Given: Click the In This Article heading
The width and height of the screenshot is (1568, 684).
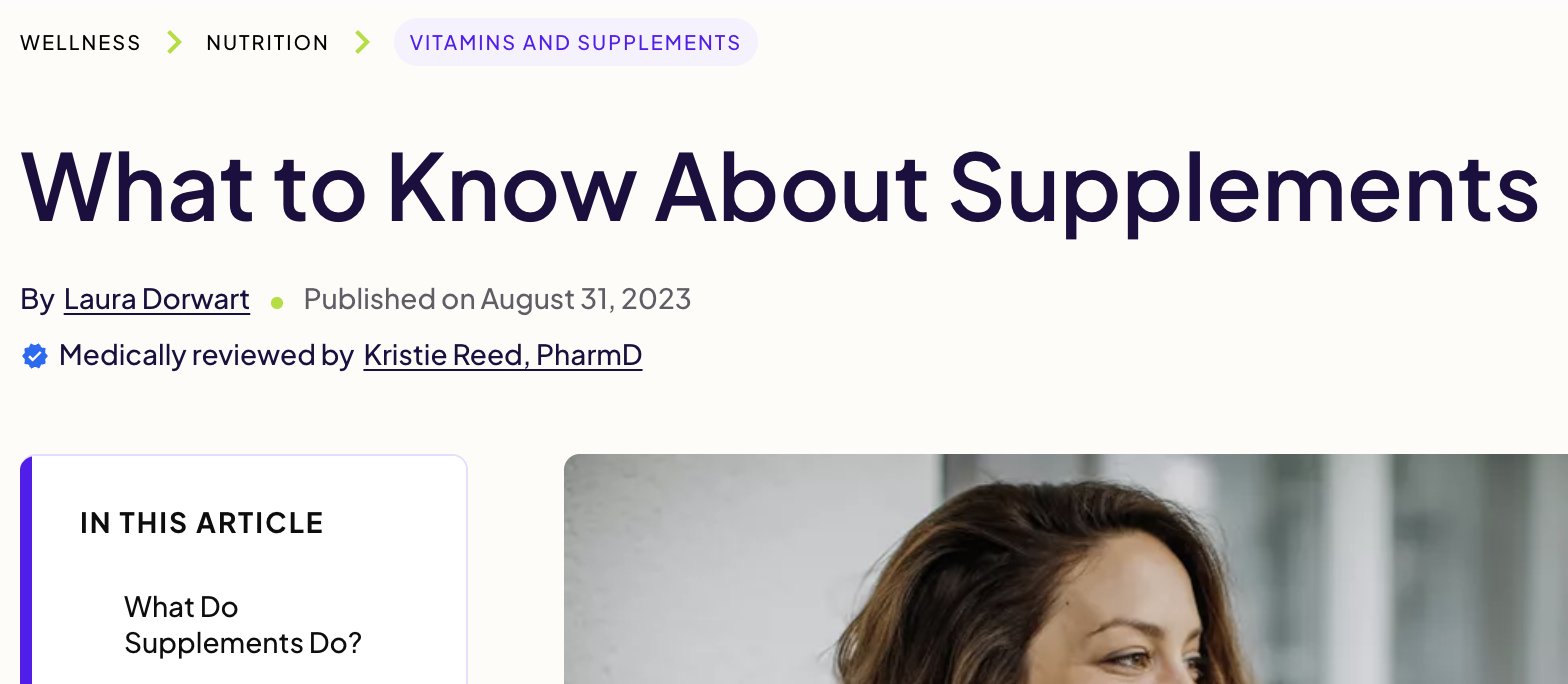Looking at the screenshot, I should pos(202,523).
